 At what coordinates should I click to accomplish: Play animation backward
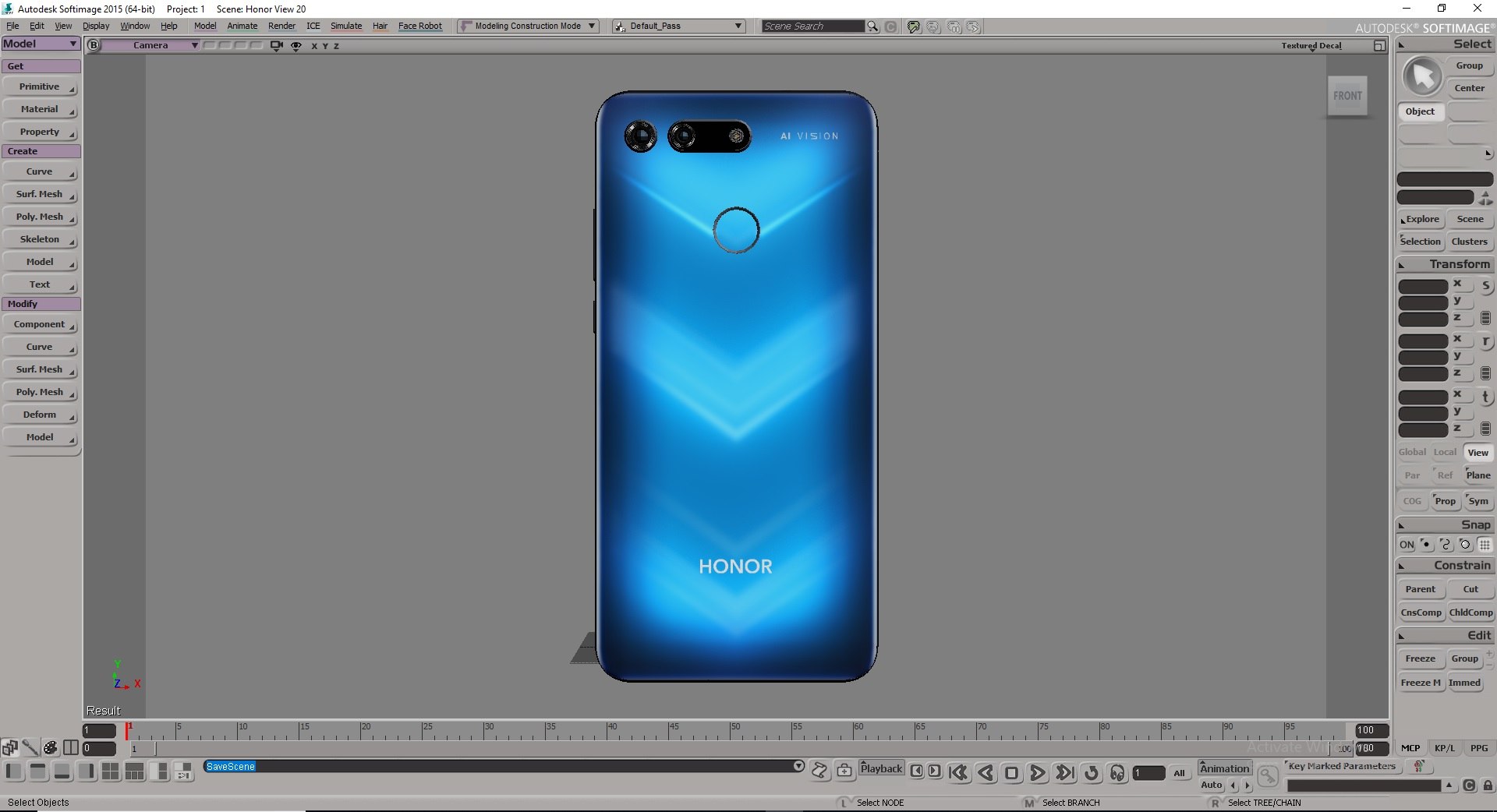986,772
